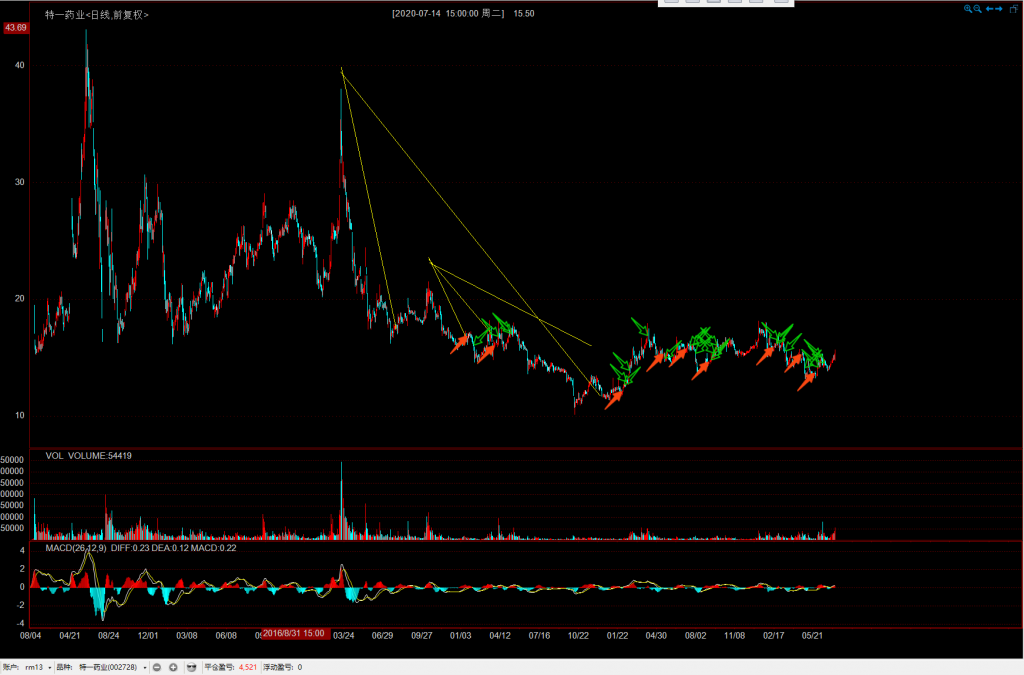Viewport: 1024px width, 675px height.
Task: Click the zoom out magnifier icon
Action: tap(978, 9)
